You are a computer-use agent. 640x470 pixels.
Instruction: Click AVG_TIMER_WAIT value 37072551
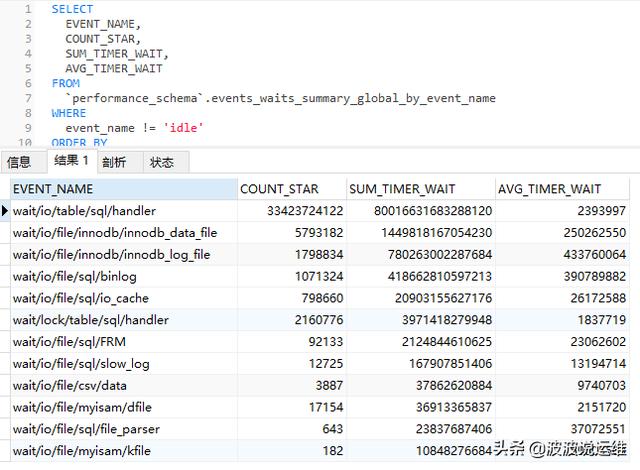coord(598,429)
